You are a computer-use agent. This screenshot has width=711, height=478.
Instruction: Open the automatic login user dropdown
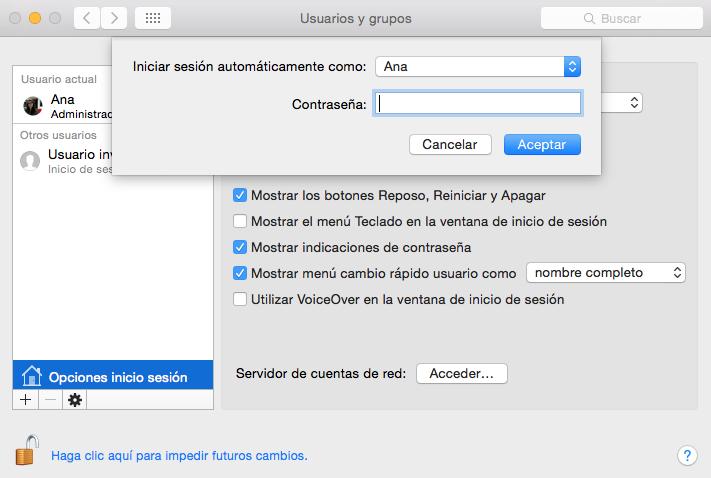pos(477,67)
